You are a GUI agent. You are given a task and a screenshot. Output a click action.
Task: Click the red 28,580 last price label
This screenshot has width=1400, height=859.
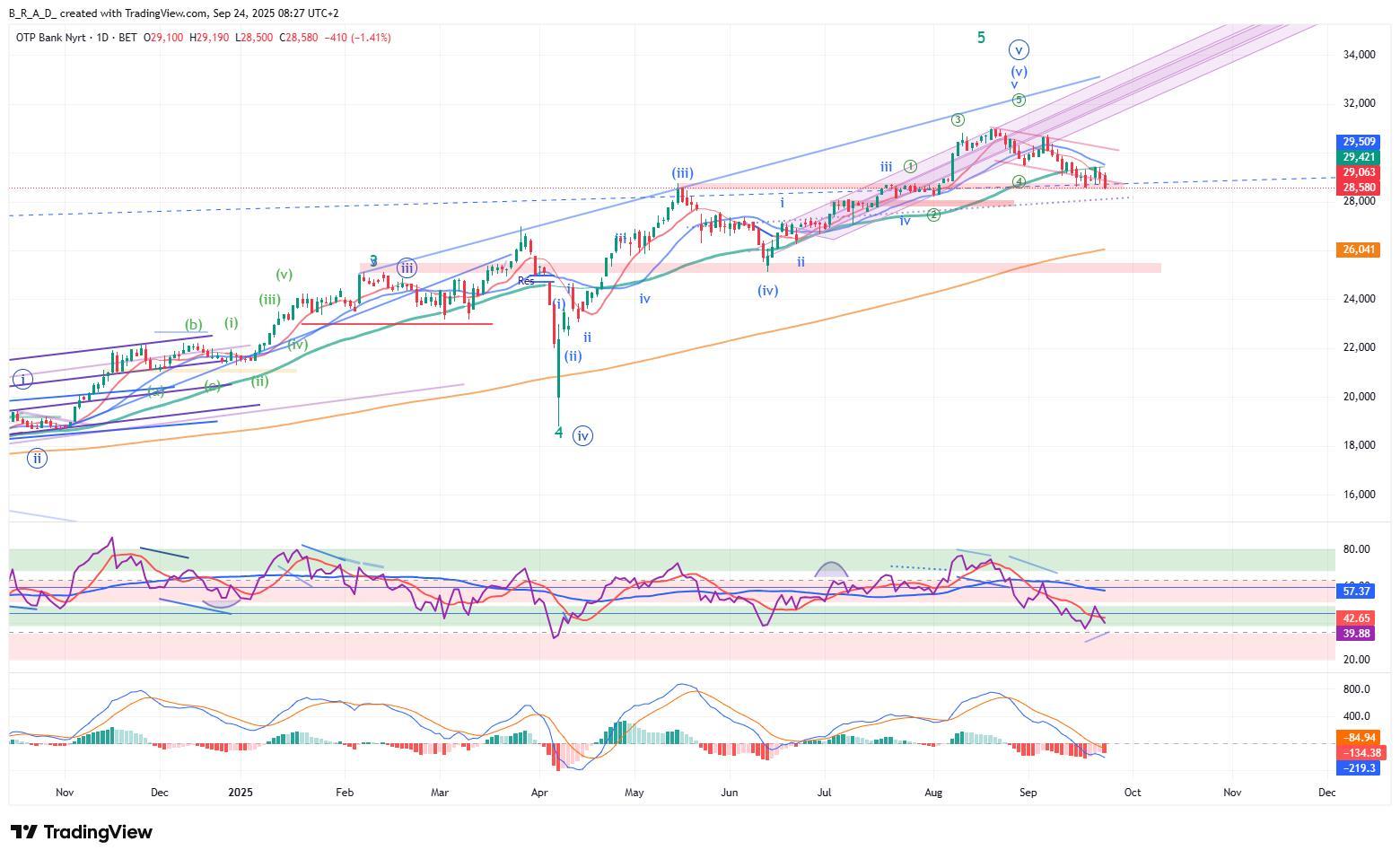coord(1359,188)
